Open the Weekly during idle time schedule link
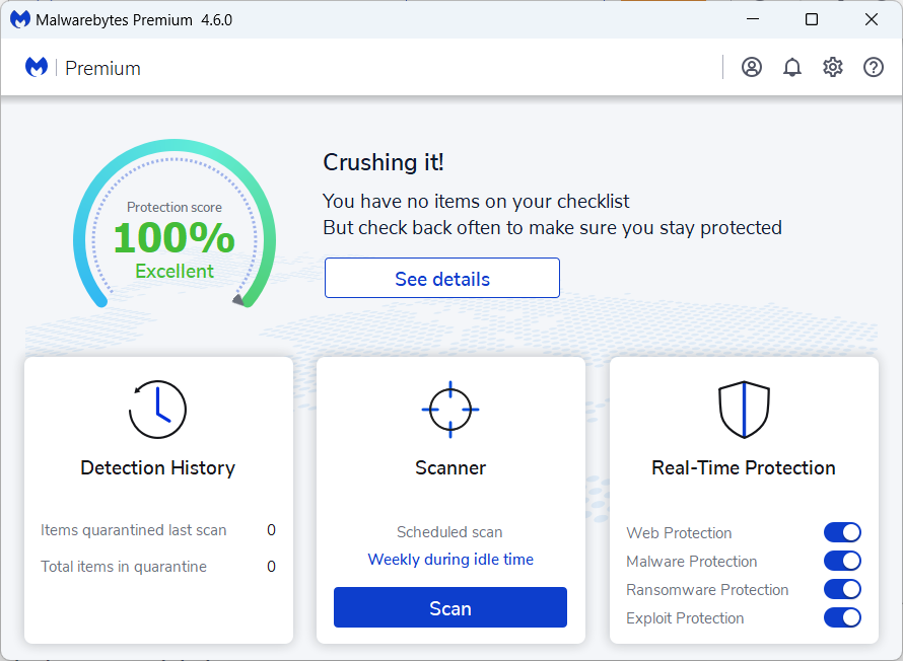Viewport: 904px width, 662px height. (x=450, y=559)
